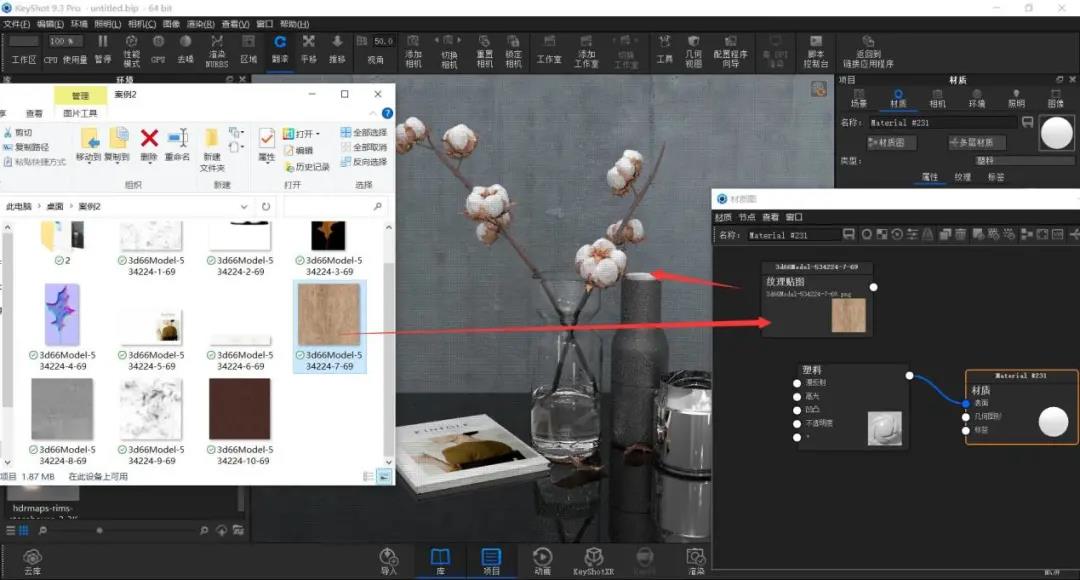The height and width of the screenshot is (580, 1080).
Task: Click 反向选择 in Explorer ribbon
Action: coord(364,162)
